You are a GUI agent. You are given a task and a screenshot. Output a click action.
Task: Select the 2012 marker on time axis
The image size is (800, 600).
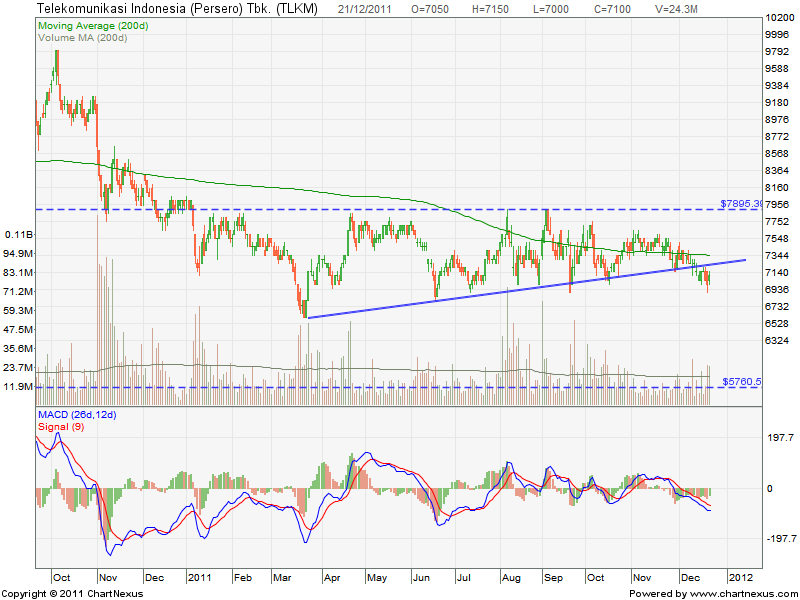click(x=738, y=578)
